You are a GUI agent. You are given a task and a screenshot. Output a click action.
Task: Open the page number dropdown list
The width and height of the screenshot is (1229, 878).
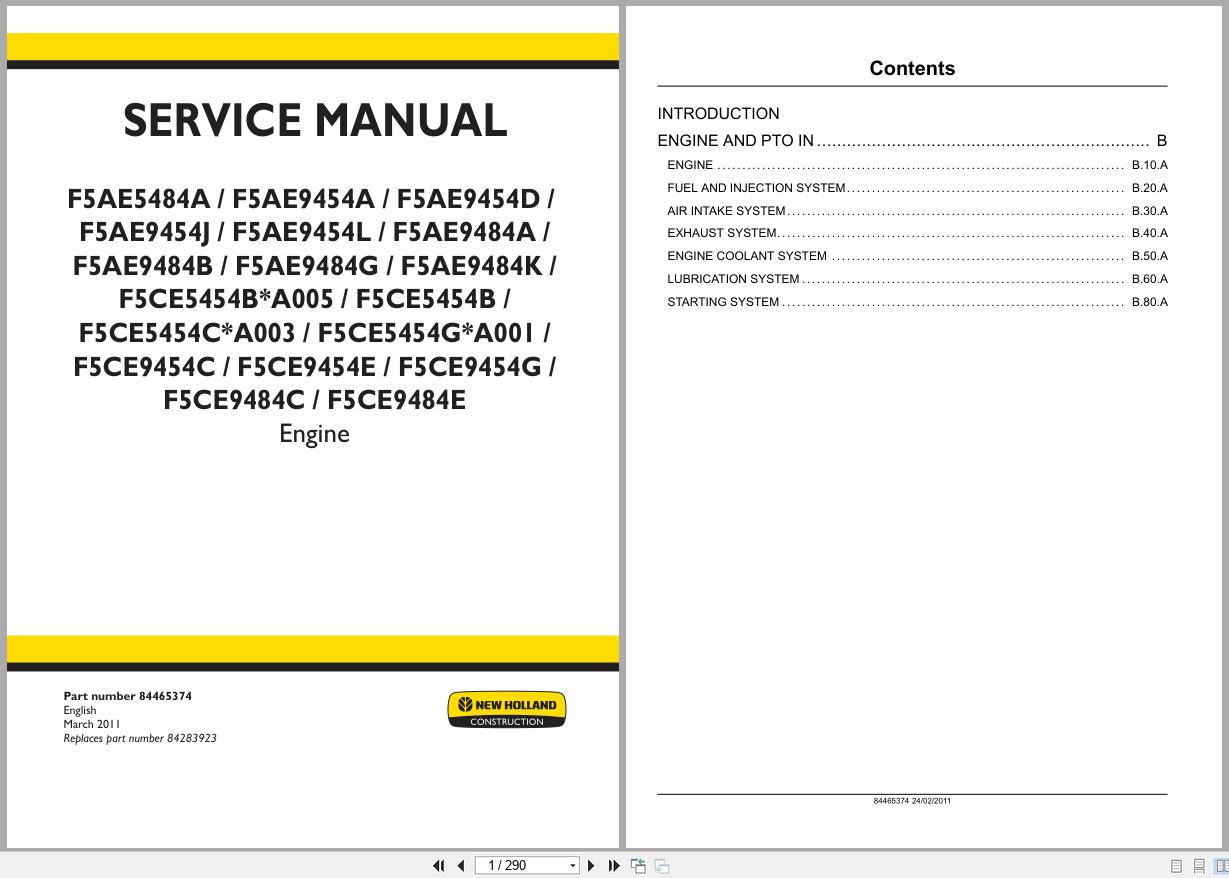click(573, 865)
